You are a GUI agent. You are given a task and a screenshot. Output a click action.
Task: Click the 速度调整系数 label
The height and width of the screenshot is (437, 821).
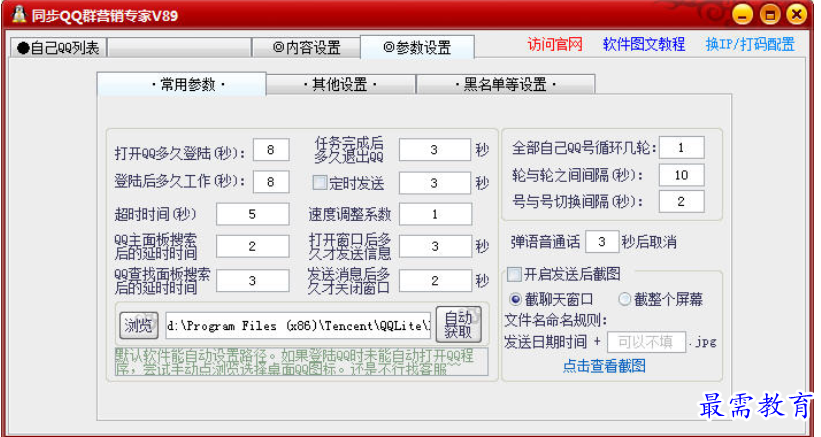[x=350, y=214]
